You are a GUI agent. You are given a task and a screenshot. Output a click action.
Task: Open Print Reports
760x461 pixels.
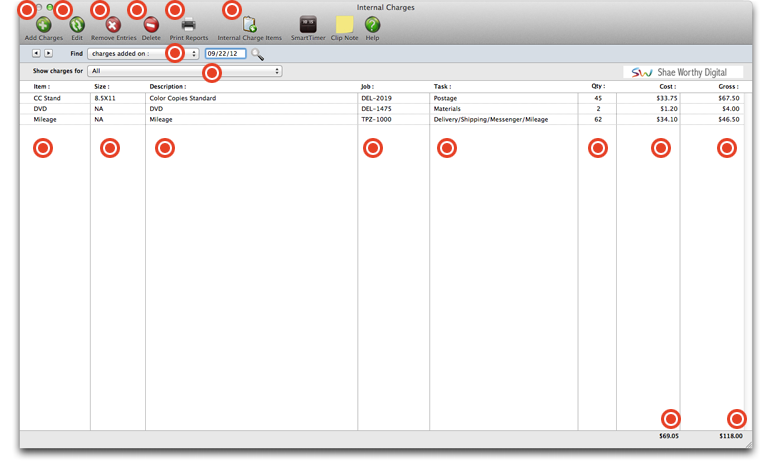click(x=188, y=25)
